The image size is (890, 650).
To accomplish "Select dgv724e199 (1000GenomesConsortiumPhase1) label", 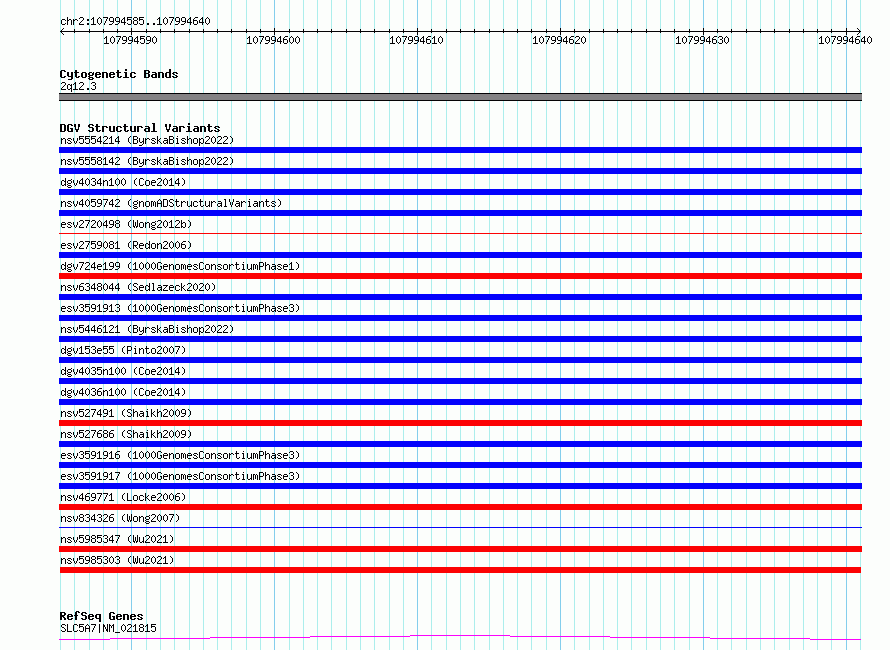I will [179, 266].
